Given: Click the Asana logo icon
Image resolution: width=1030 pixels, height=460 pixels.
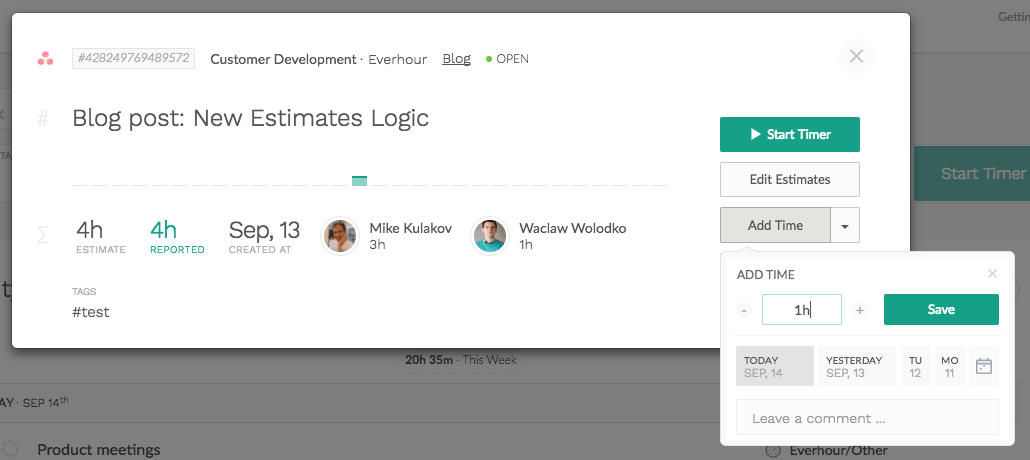Looking at the screenshot, I should click(45, 58).
